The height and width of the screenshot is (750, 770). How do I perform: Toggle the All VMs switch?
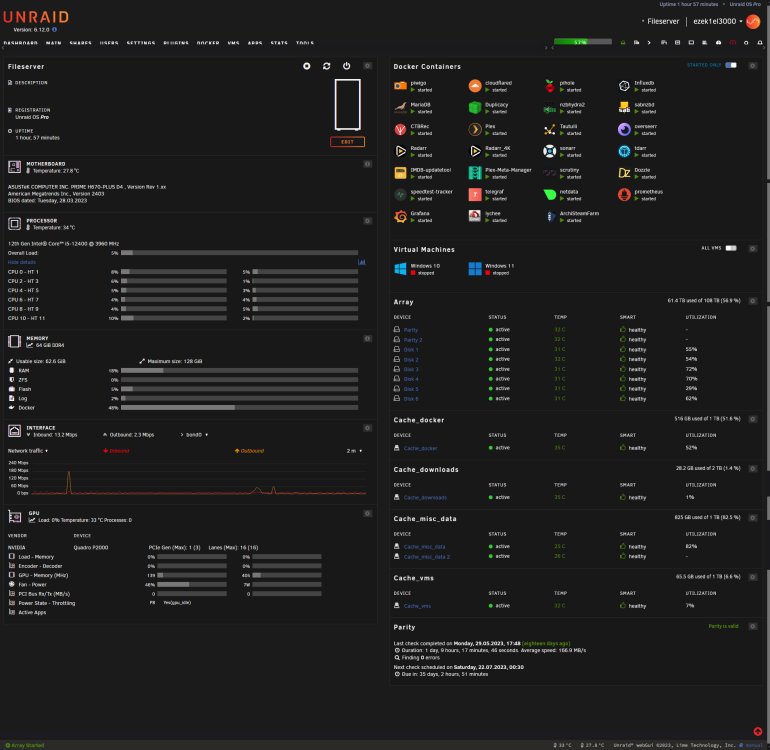pos(731,248)
